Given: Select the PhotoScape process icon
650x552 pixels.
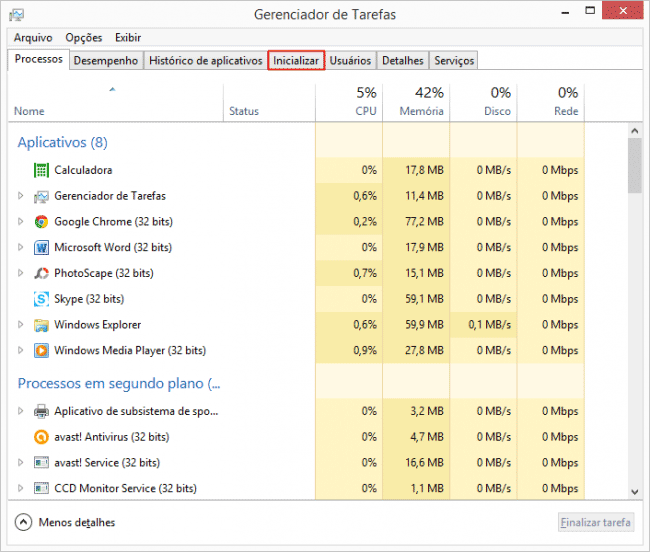Looking at the screenshot, I should click(41, 273).
